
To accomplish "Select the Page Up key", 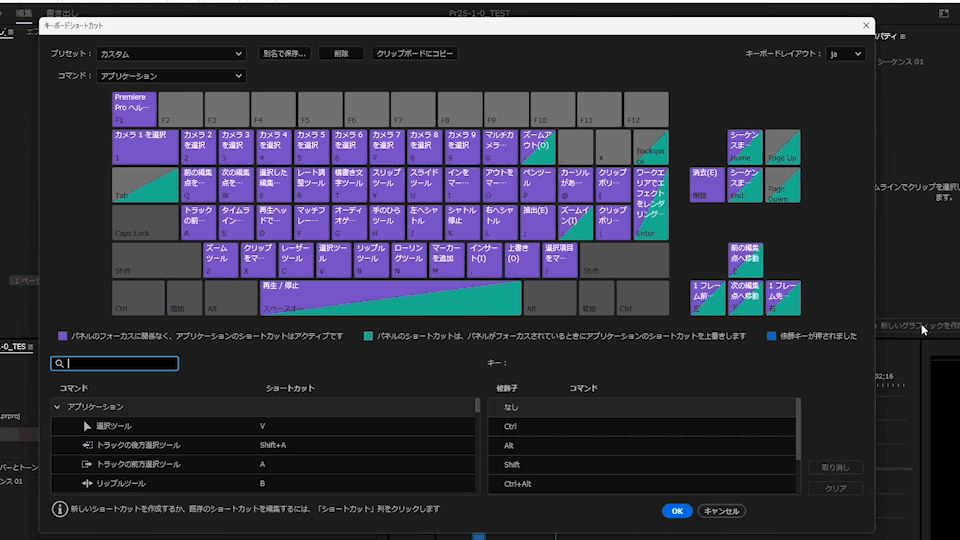I will [782, 147].
